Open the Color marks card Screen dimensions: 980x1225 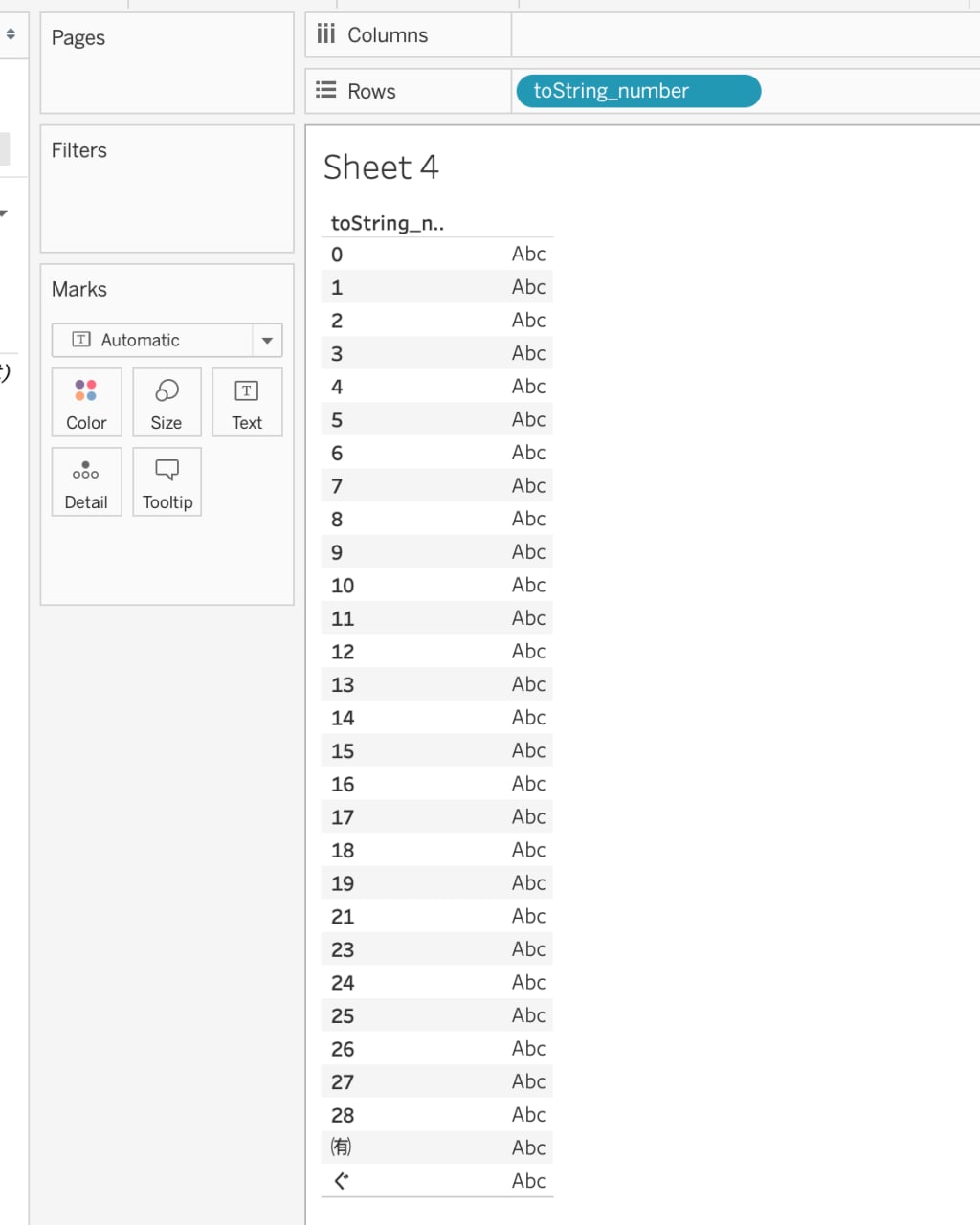point(86,403)
